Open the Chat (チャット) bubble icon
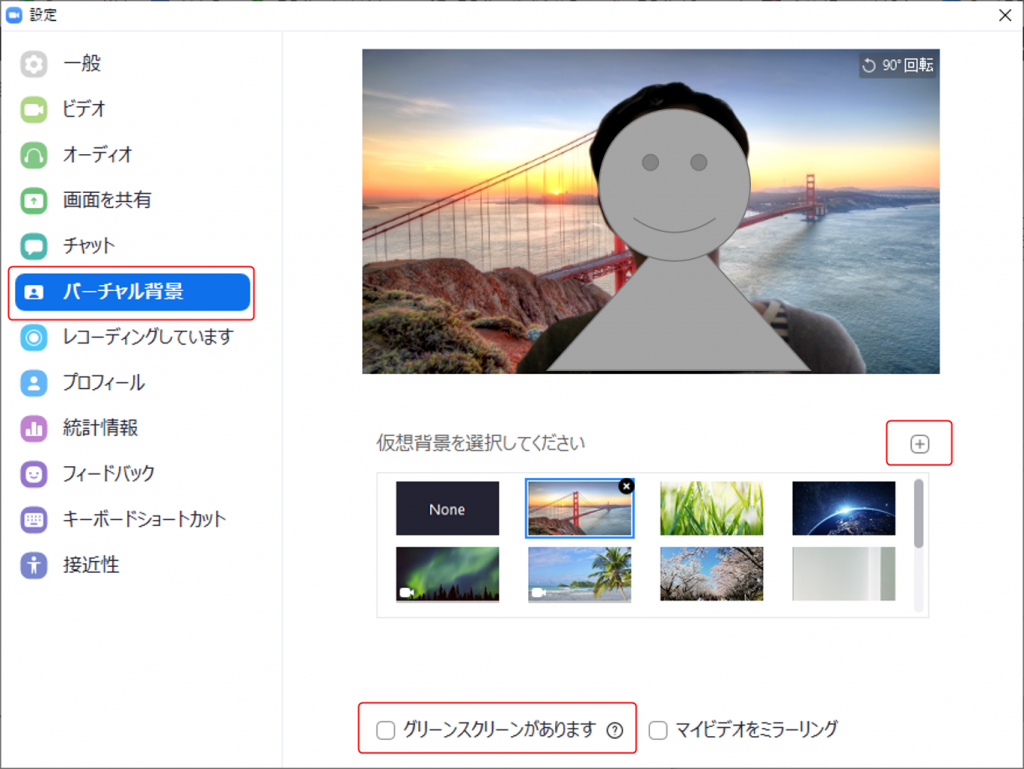The width and height of the screenshot is (1024, 769). coord(34,246)
